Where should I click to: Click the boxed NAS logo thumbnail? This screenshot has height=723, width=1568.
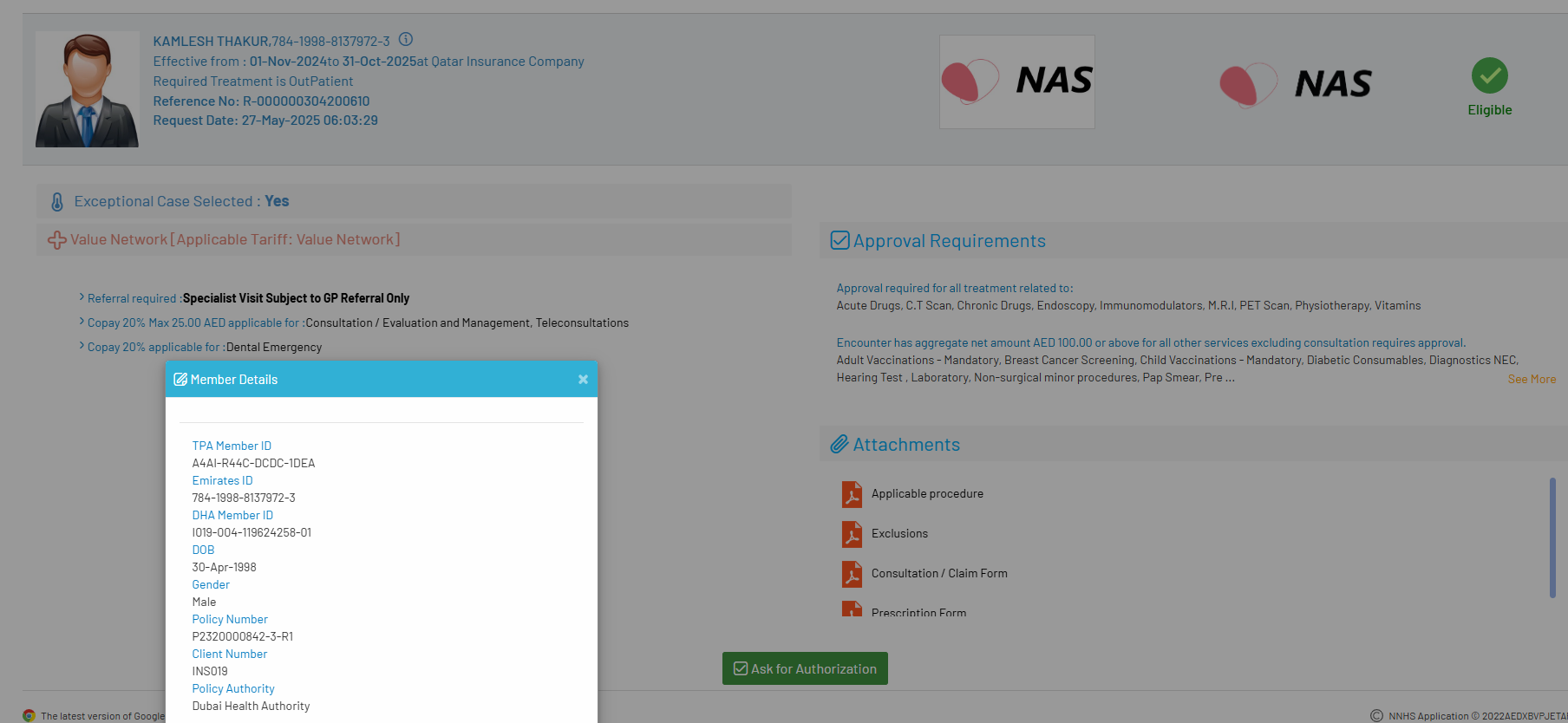(1016, 82)
